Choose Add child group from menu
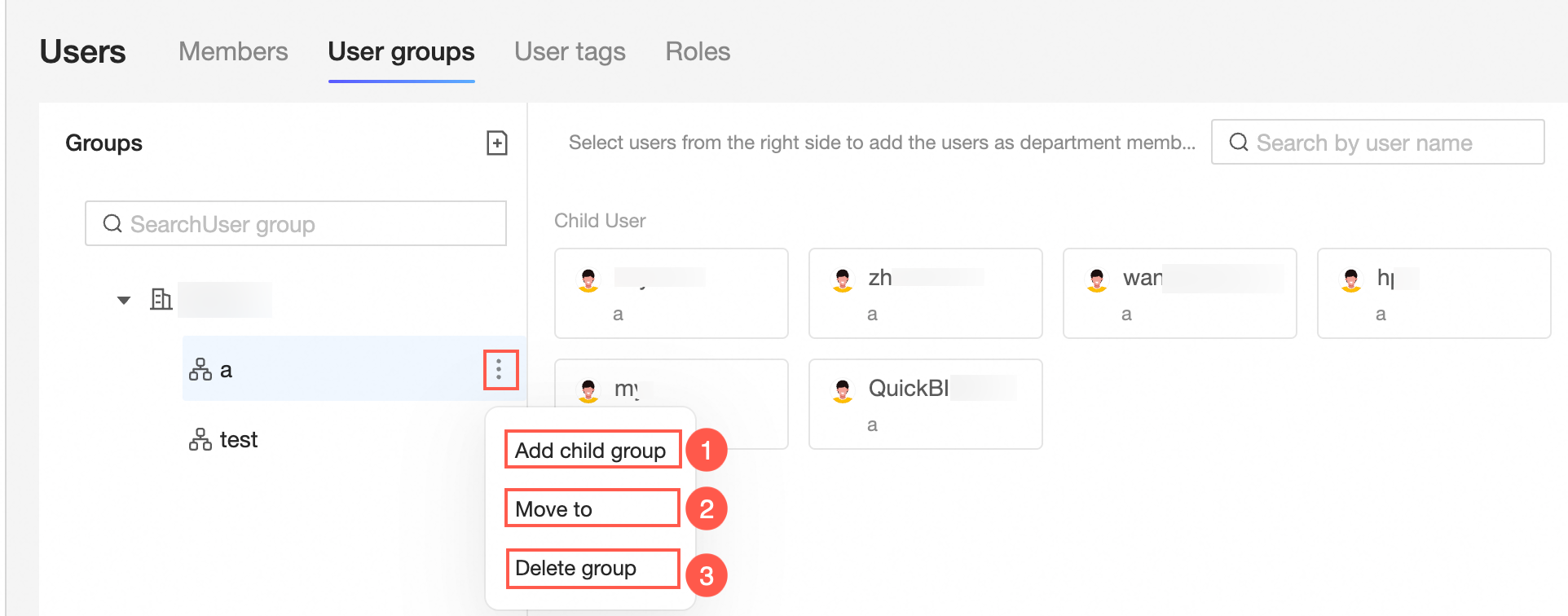Viewport: 1568px width, 616px height. tap(591, 451)
